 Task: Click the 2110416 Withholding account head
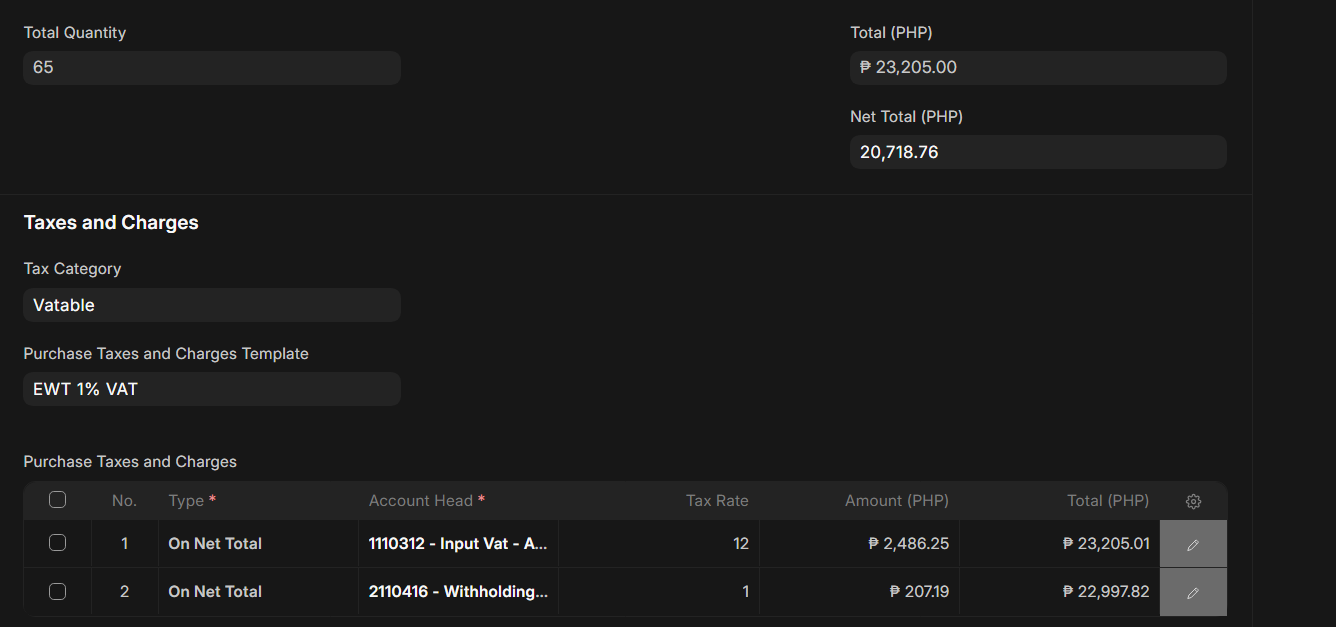click(458, 592)
